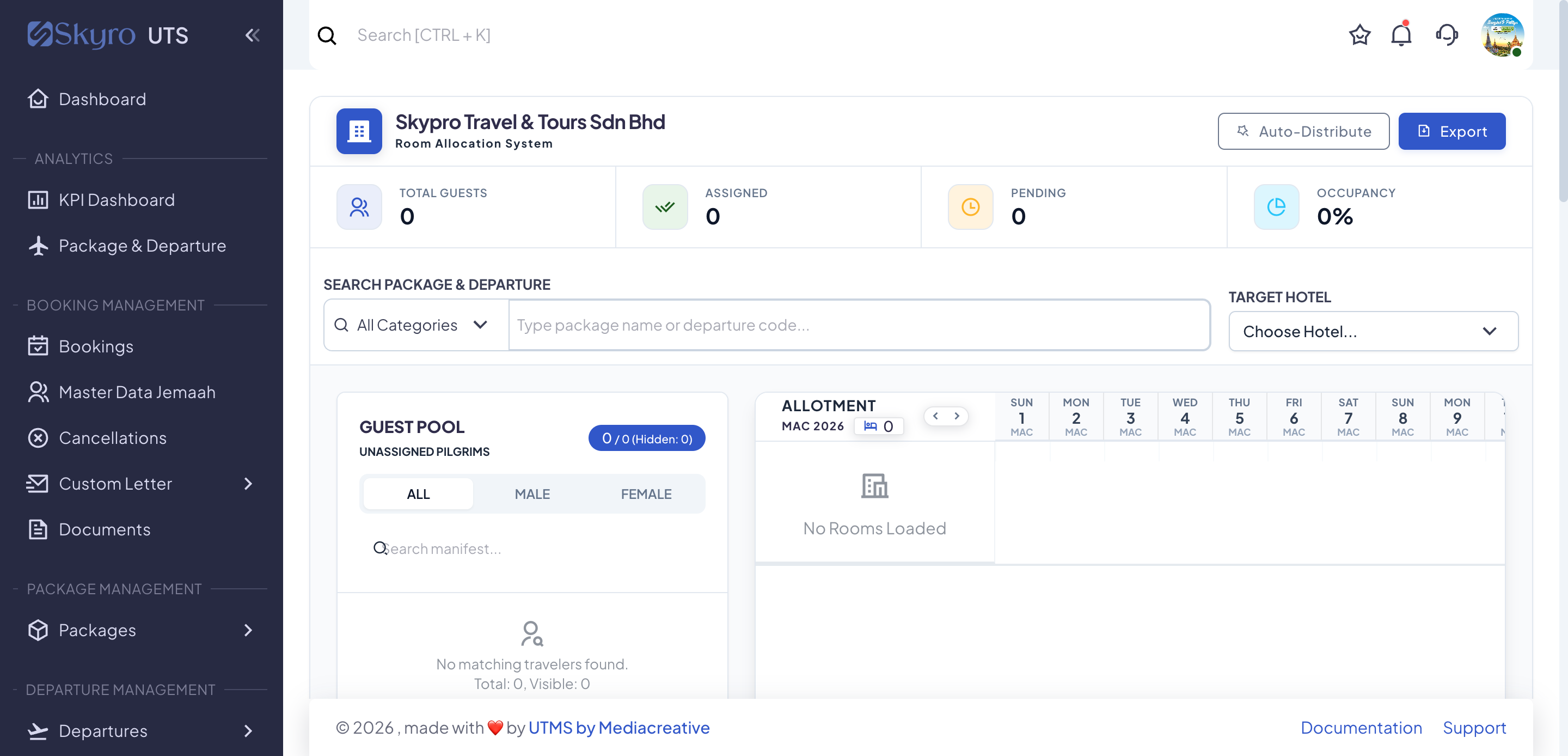1568x756 pixels.
Task: Focus the package name or departure code field
Action: click(x=859, y=325)
